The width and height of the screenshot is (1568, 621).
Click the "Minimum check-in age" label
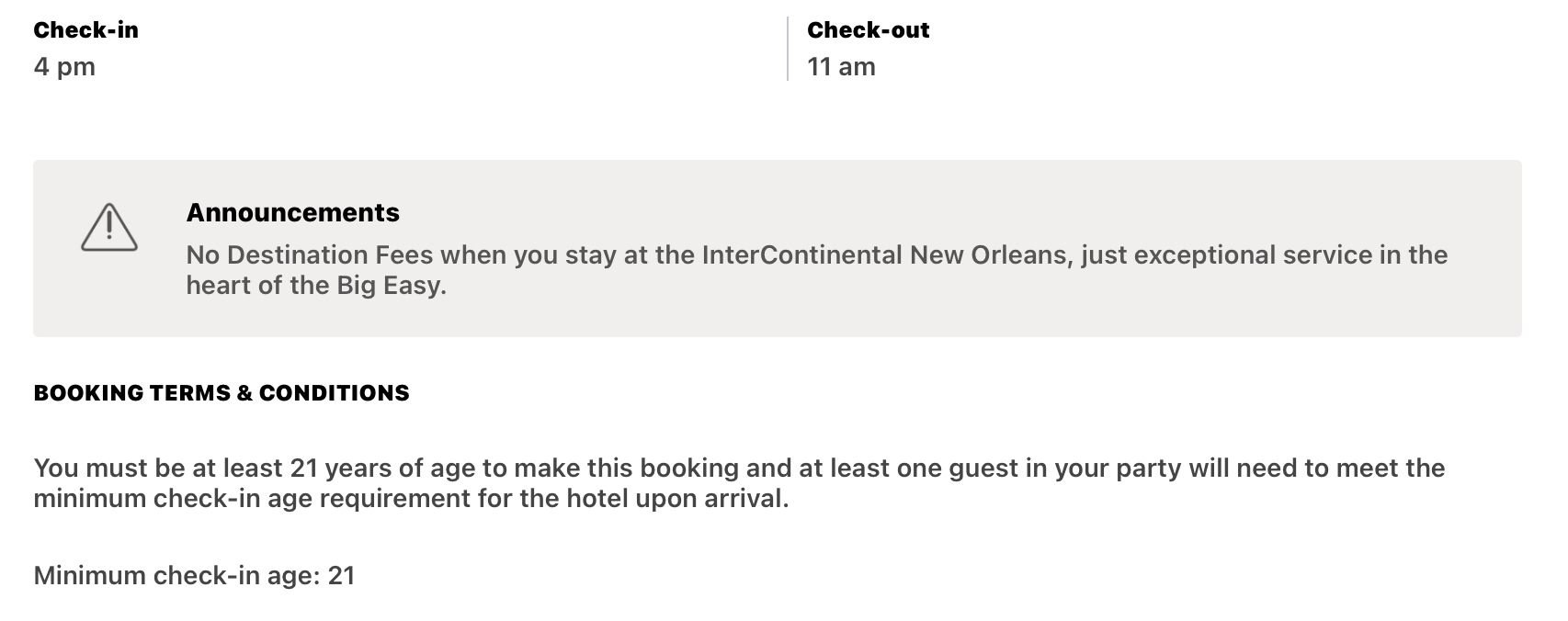point(176,576)
